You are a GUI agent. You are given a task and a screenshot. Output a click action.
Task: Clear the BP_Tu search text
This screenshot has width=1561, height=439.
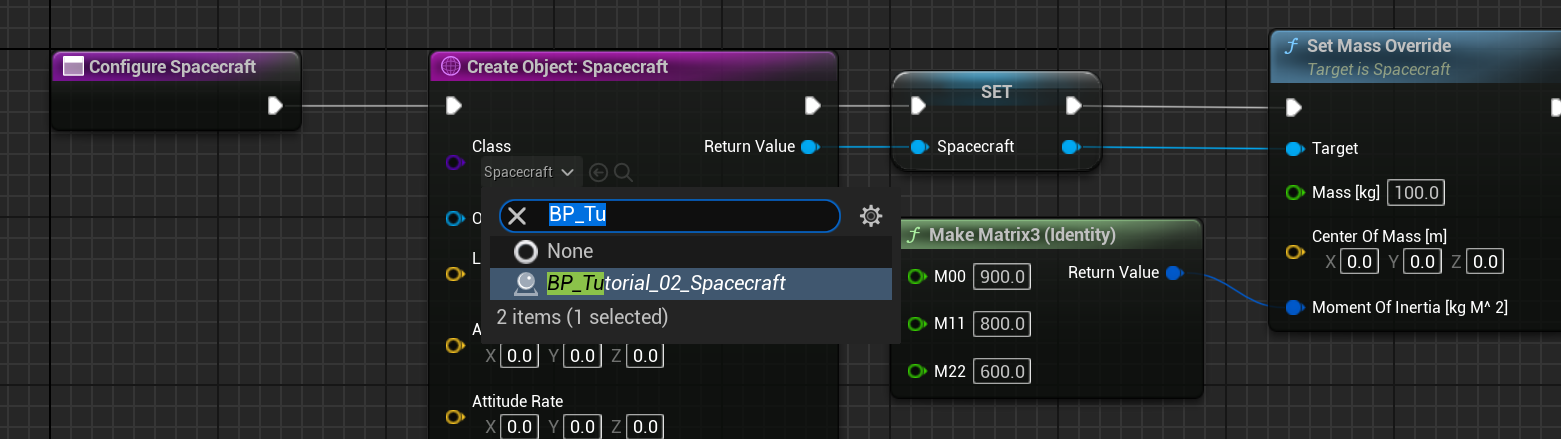point(518,216)
